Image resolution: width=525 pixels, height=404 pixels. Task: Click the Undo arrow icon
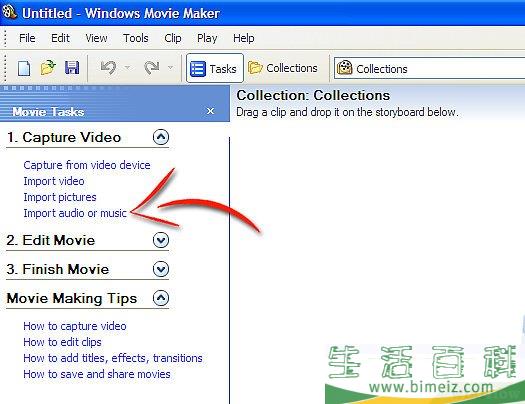tap(108, 68)
